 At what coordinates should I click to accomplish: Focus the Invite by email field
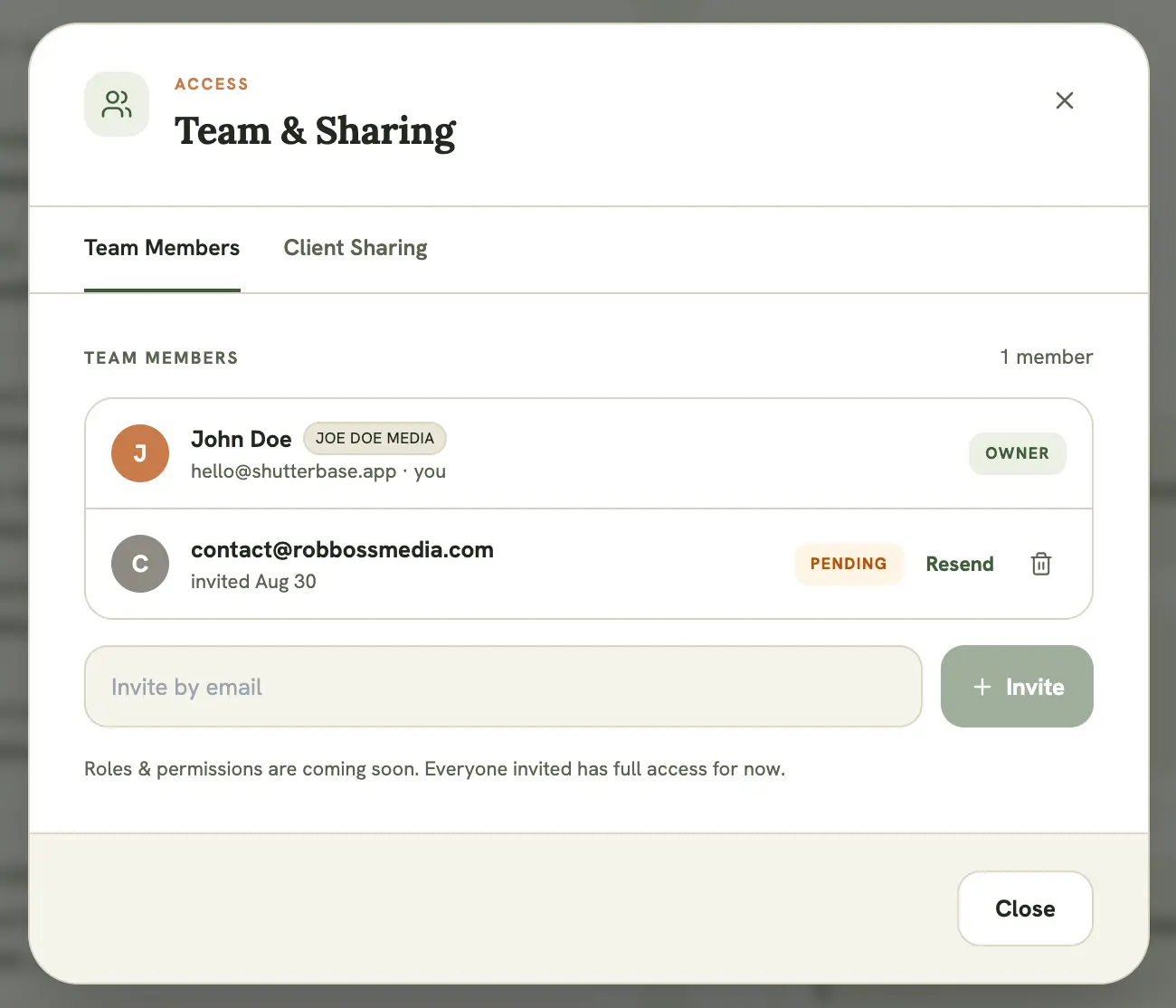click(x=503, y=687)
